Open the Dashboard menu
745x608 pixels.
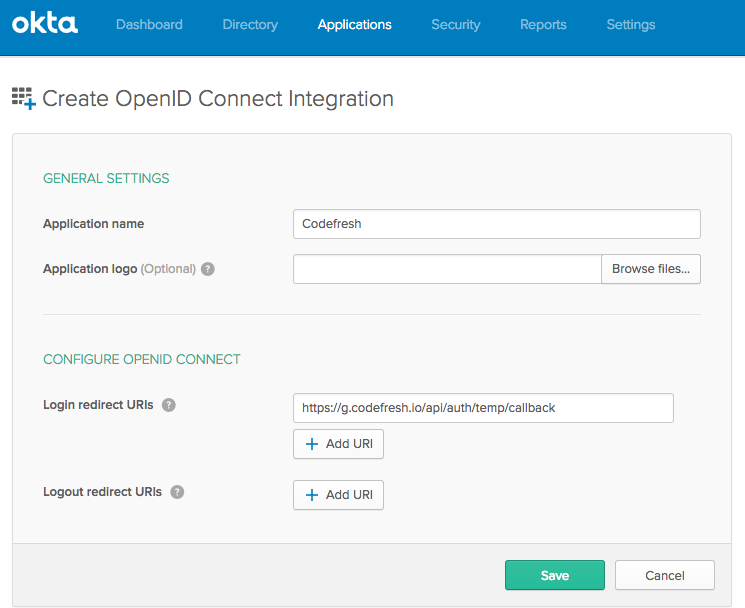coord(149,25)
